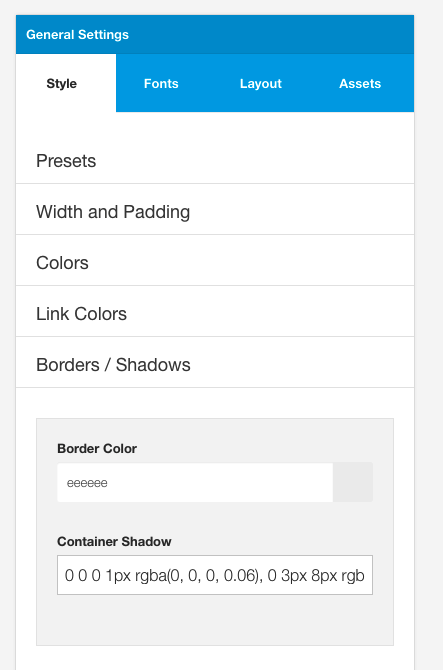Open the Layout tab
This screenshot has height=670, width=443.
[261, 83]
